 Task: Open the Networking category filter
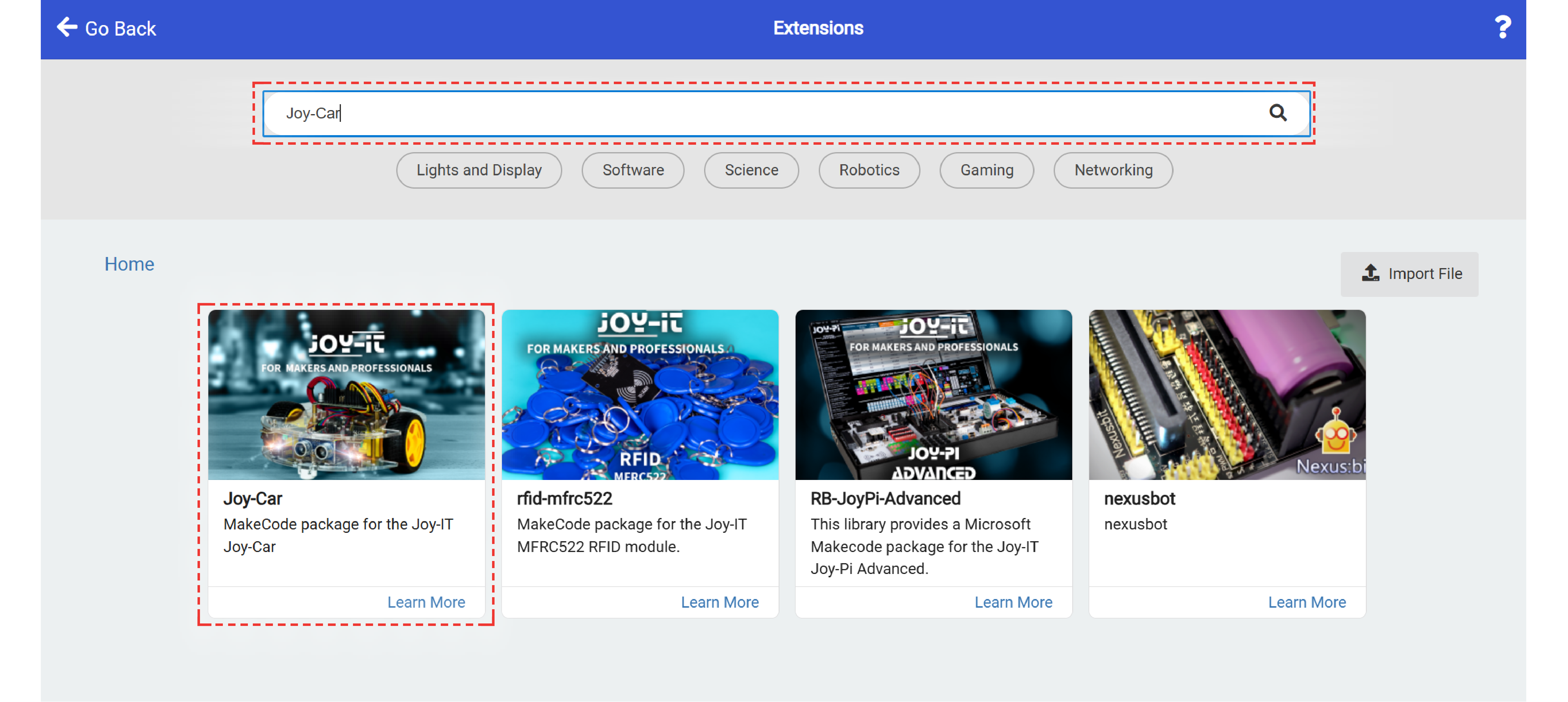click(1113, 170)
